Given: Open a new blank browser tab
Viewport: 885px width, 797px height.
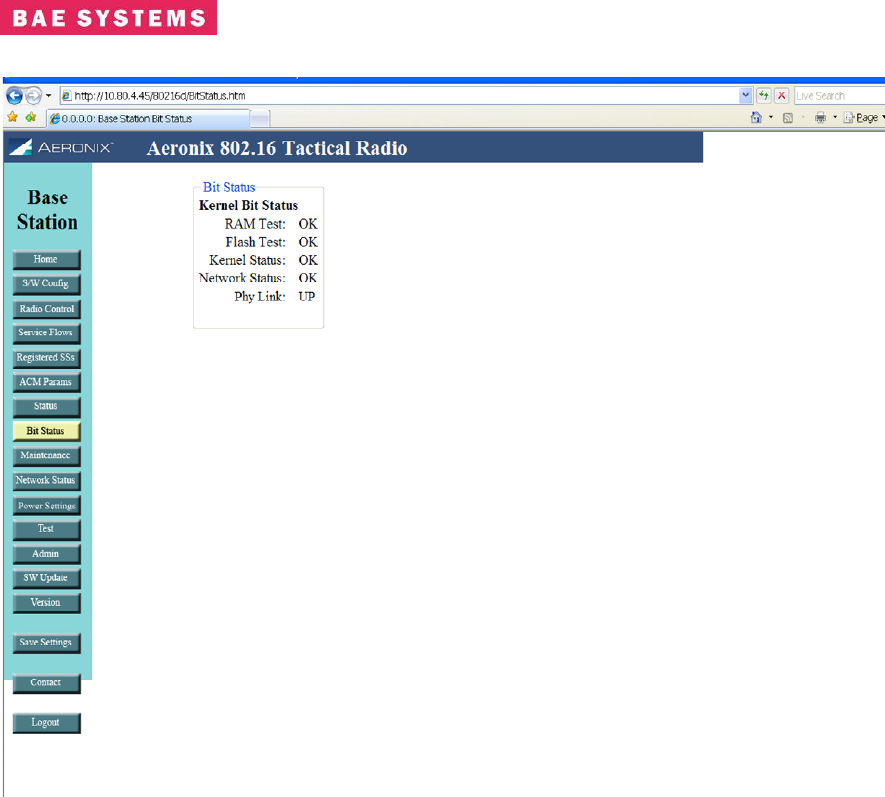Looking at the screenshot, I should coord(260,119).
